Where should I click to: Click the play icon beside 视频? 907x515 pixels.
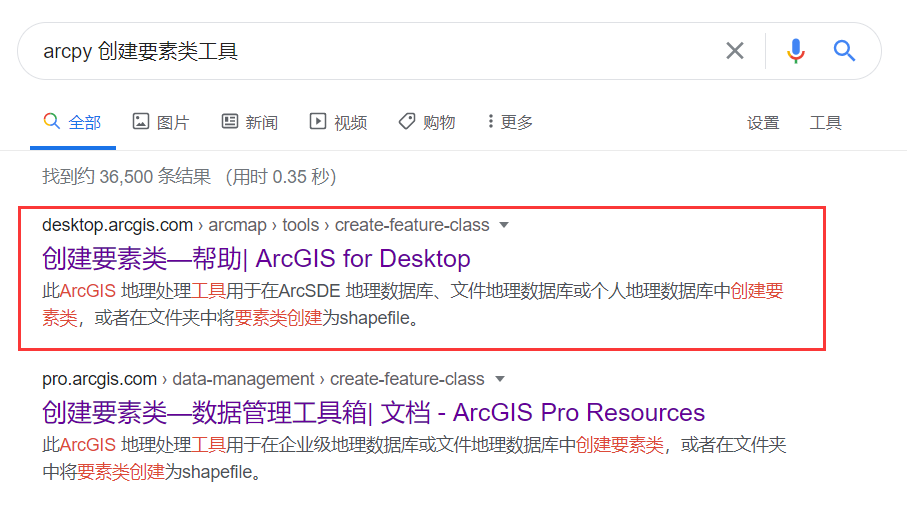318,122
